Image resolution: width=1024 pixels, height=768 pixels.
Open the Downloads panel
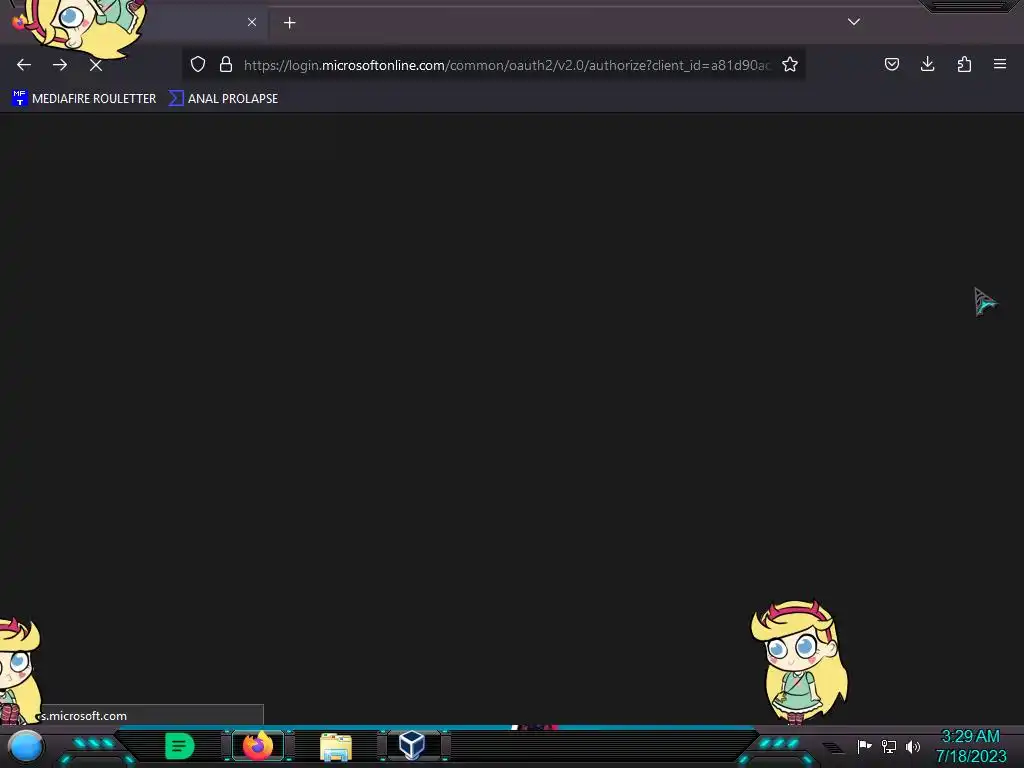[x=927, y=64]
